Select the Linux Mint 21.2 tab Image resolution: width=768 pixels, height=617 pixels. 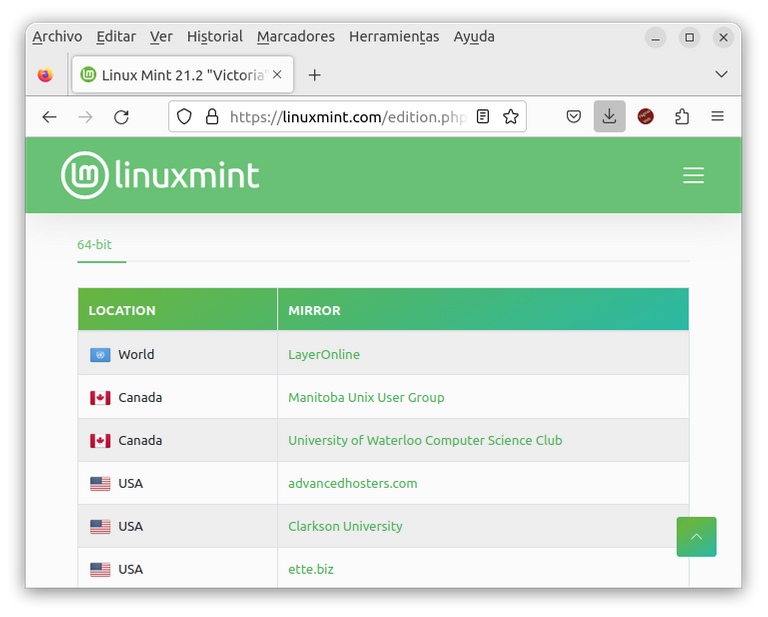coord(182,74)
